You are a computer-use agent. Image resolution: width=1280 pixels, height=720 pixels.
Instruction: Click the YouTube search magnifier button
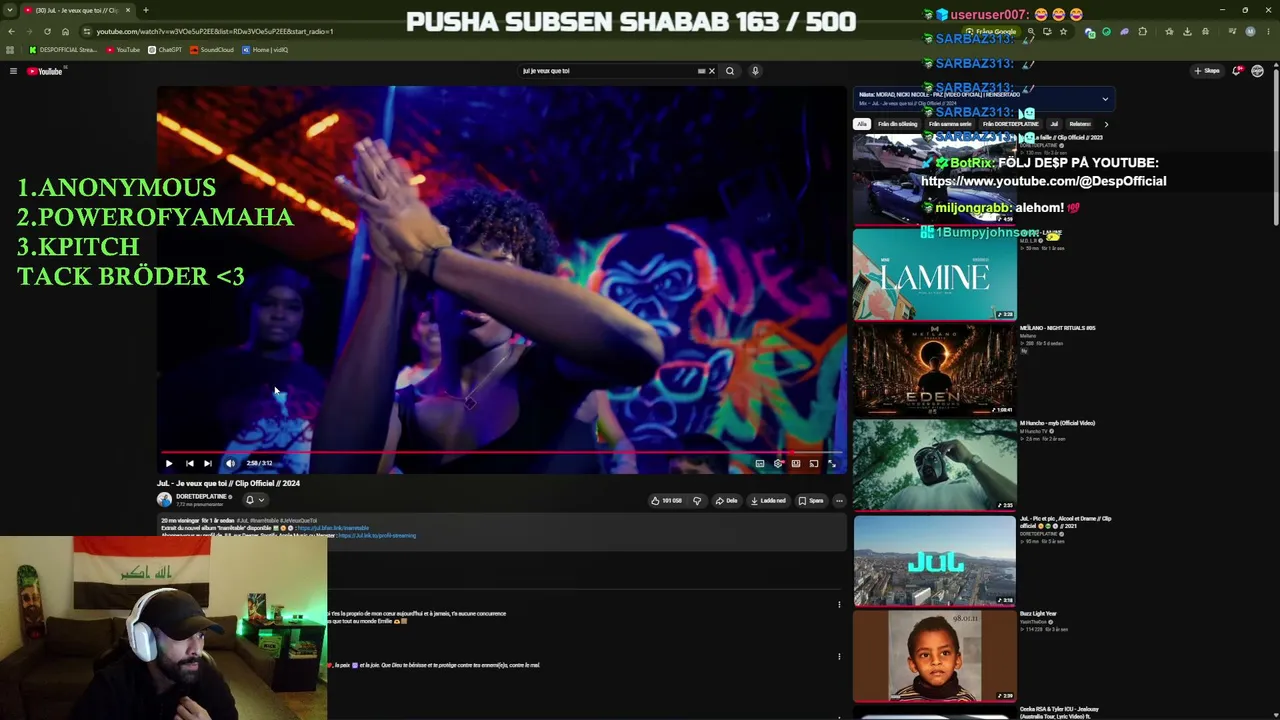(x=730, y=71)
